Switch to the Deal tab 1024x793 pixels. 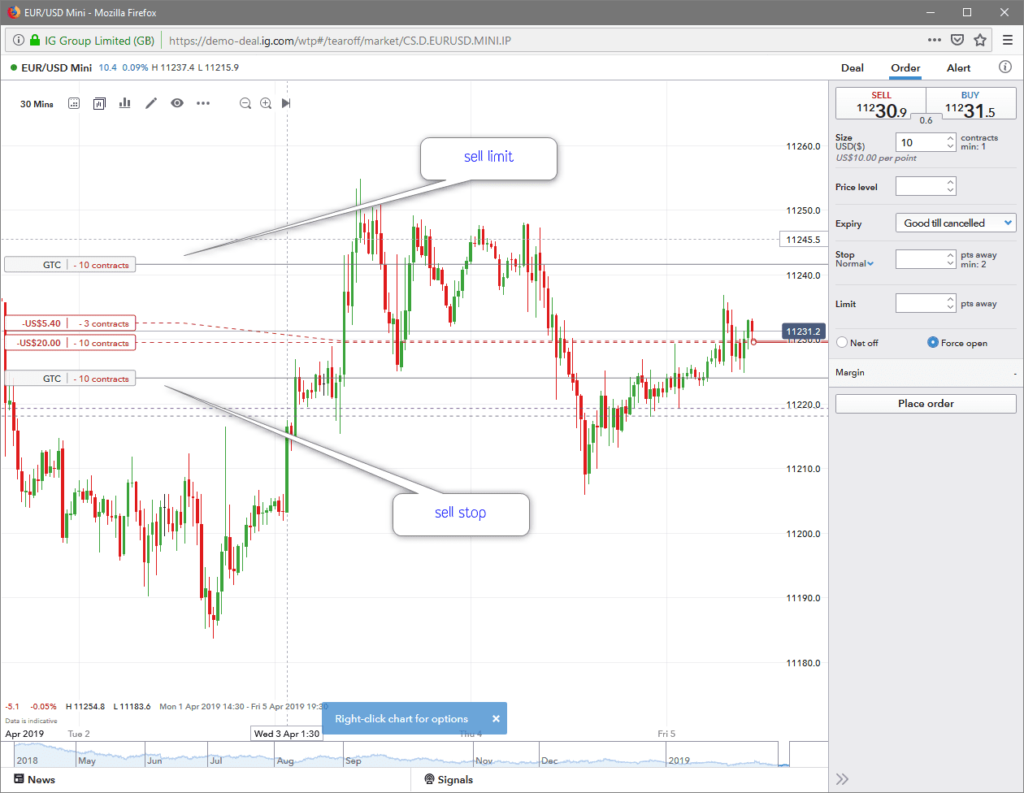click(852, 68)
